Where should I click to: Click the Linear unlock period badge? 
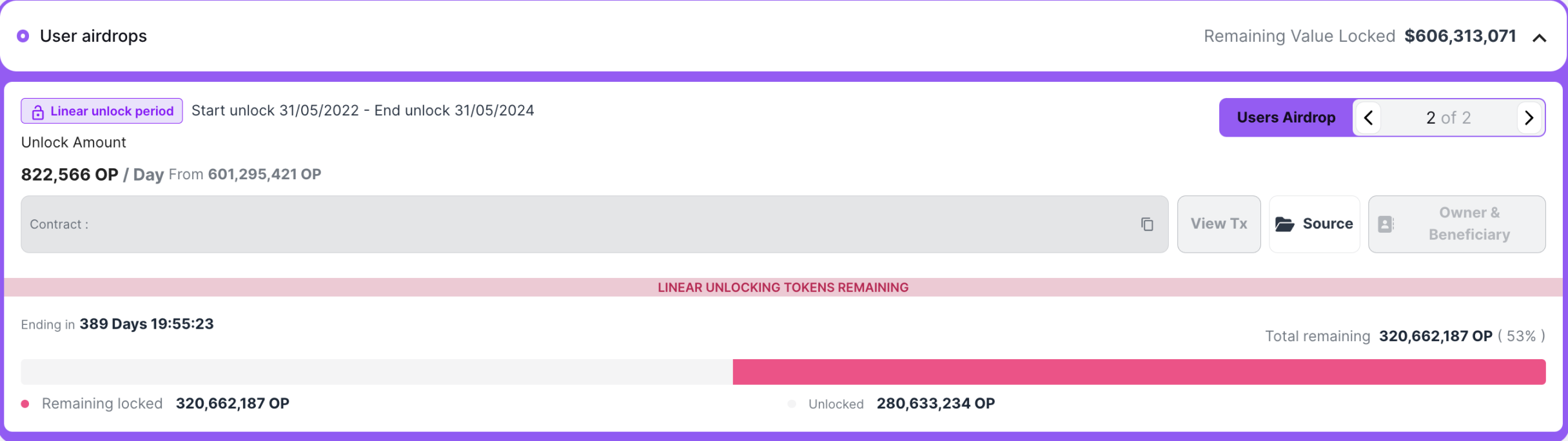click(102, 111)
